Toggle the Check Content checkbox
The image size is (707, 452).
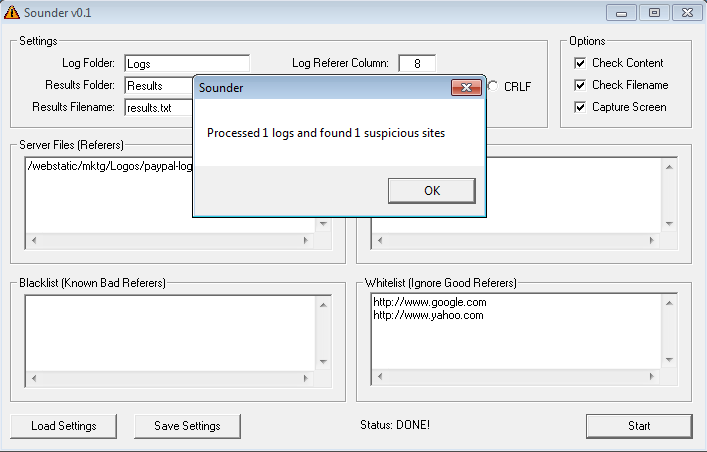[x=580, y=63]
